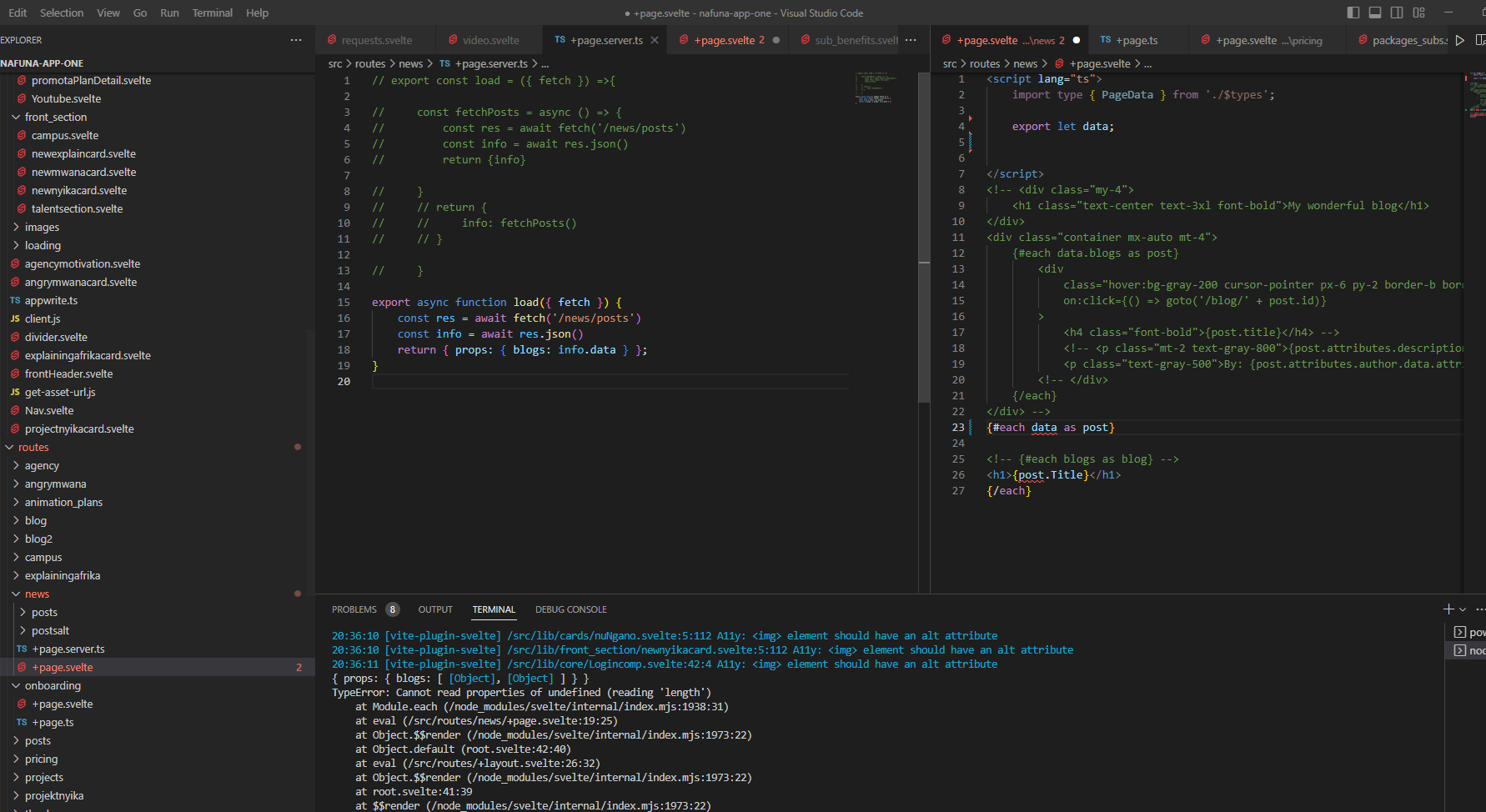Toggle secondary side bar layout icon
This screenshot has width=1486, height=812.
1397,13
